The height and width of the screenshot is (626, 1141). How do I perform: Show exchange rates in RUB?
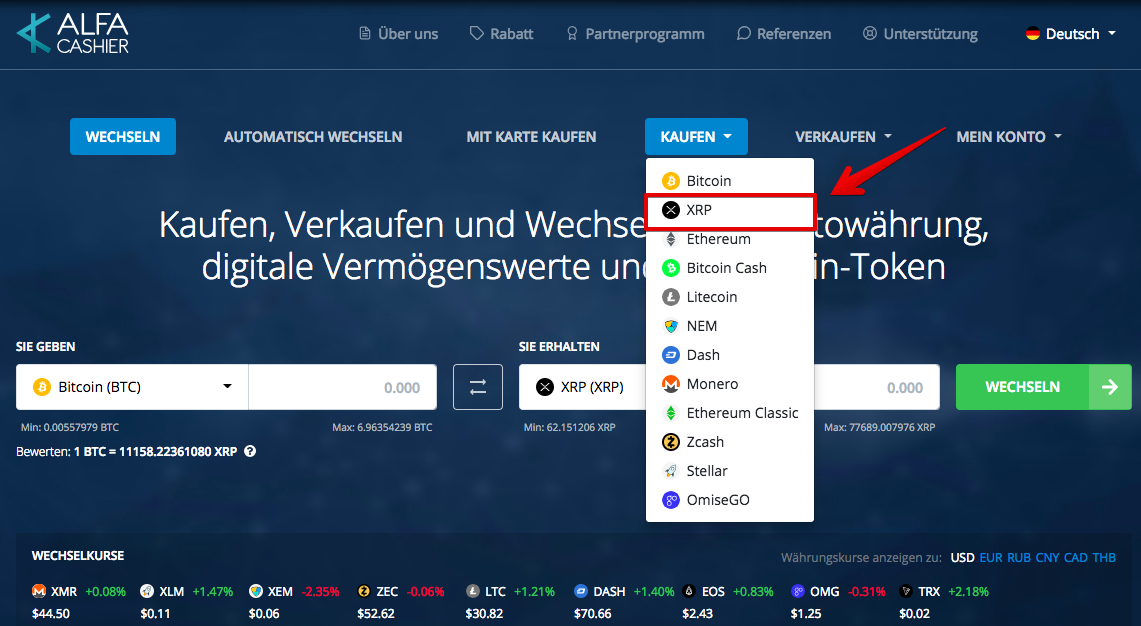point(1019,558)
